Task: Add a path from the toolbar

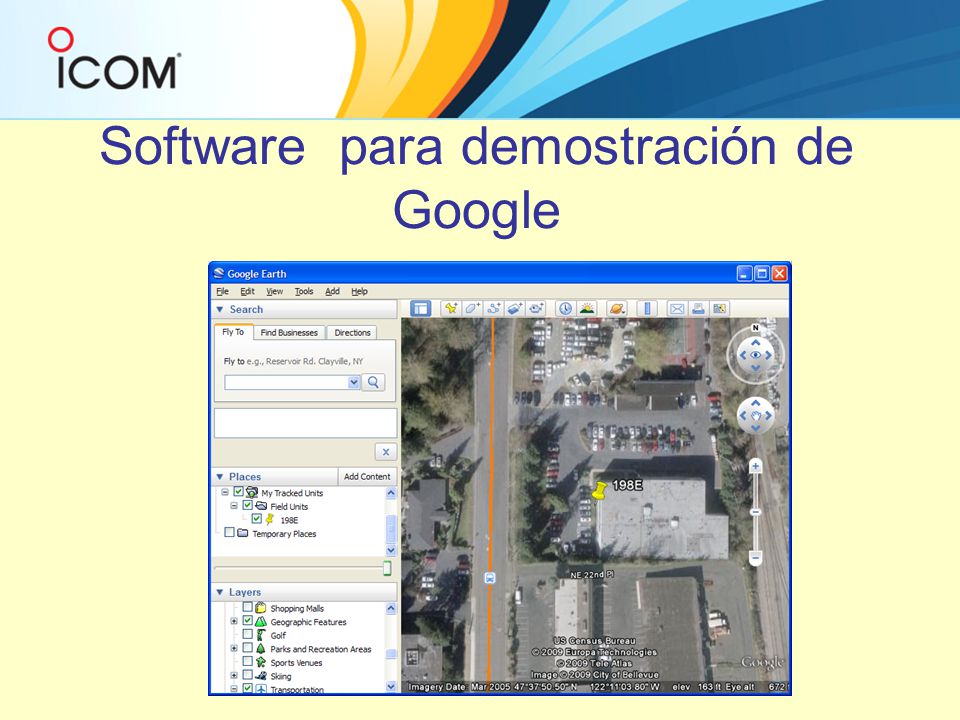Action: [493, 309]
